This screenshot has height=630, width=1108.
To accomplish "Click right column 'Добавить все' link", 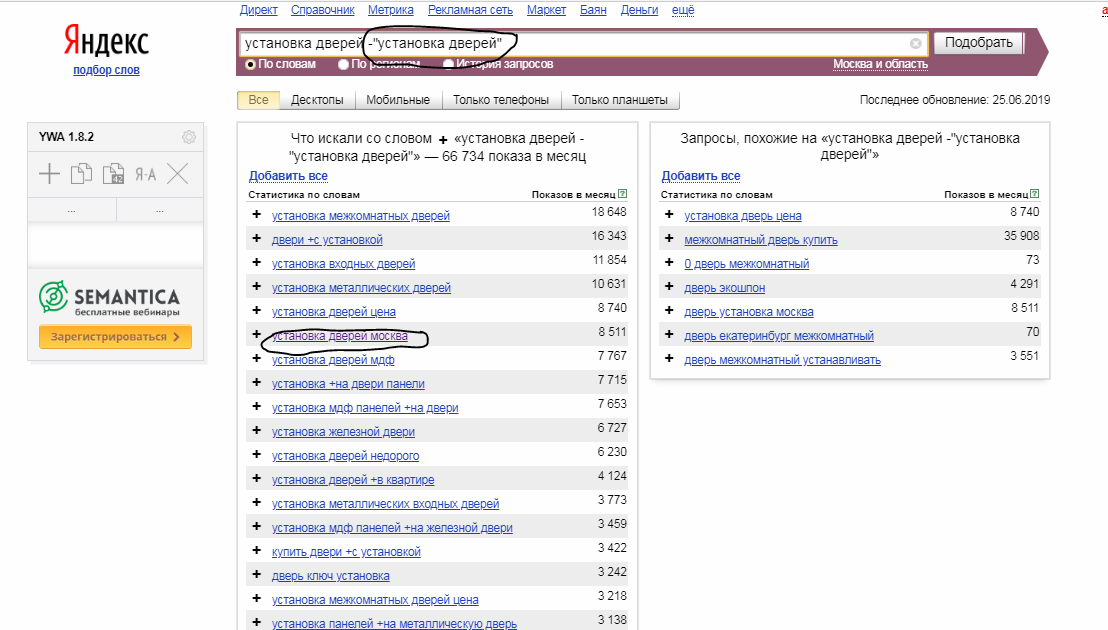I will tap(701, 175).
